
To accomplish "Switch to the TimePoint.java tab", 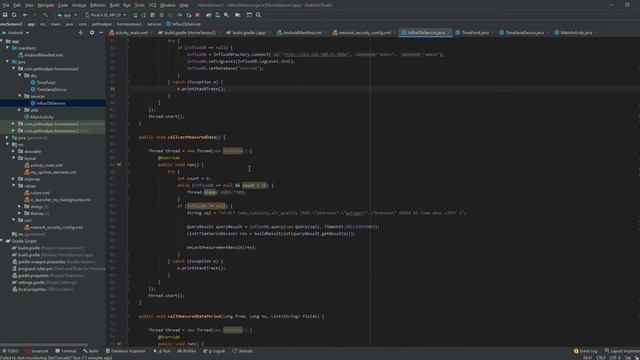I will pyautogui.click(x=474, y=33).
